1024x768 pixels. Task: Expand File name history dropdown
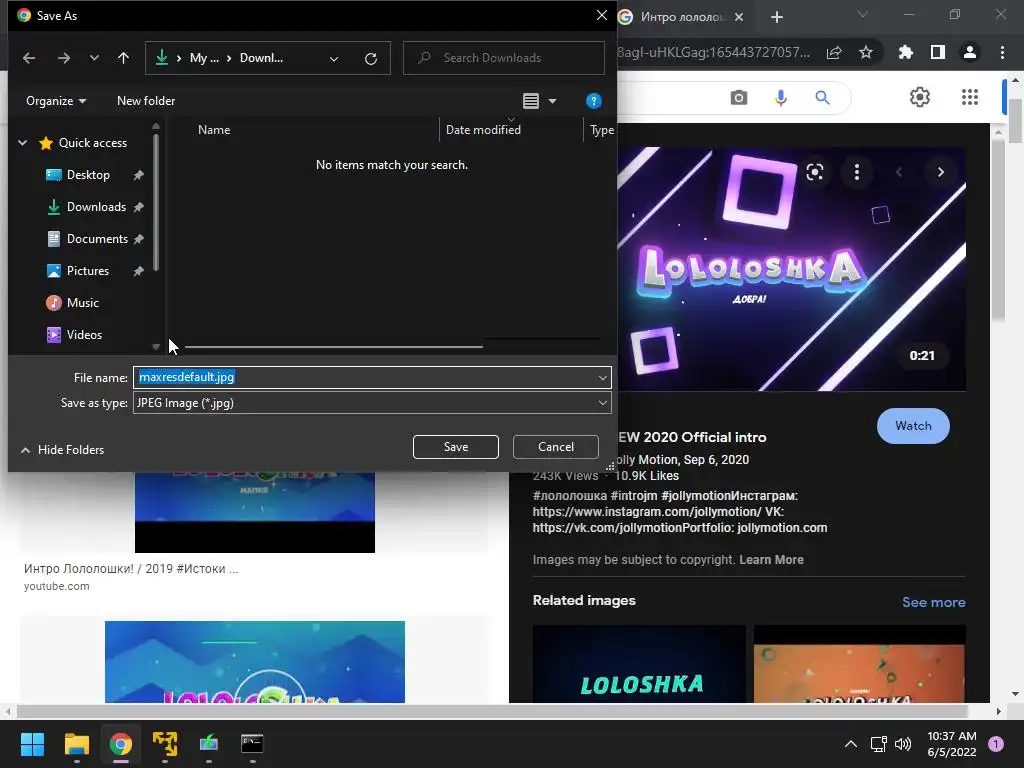coord(602,377)
